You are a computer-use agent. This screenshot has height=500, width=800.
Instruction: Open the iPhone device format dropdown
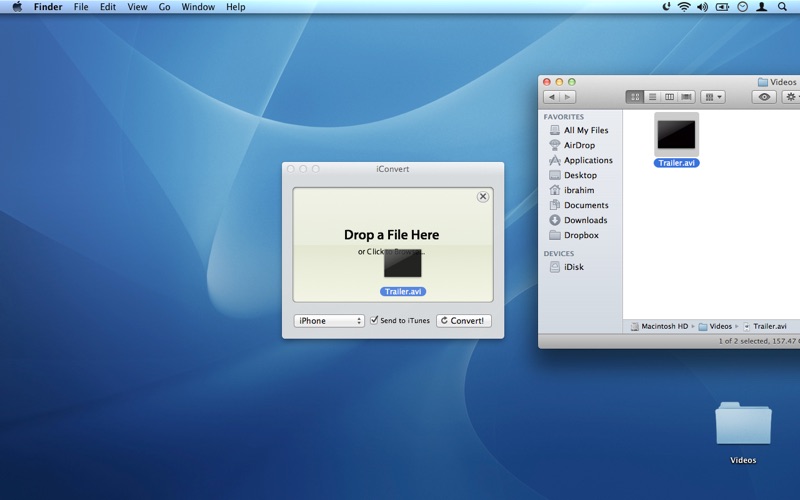point(329,321)
